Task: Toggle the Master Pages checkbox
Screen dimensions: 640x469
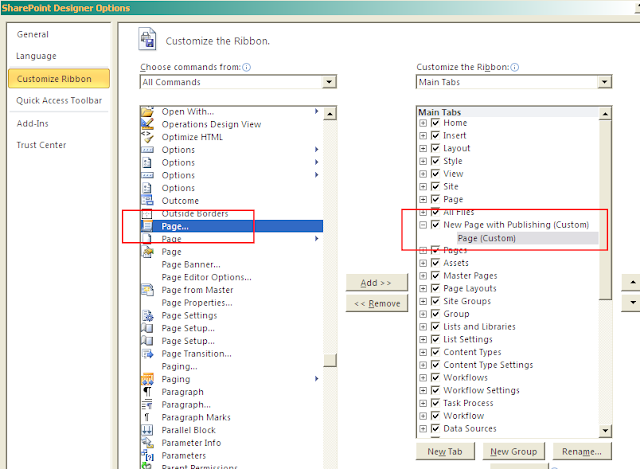Action: (436, 276)
